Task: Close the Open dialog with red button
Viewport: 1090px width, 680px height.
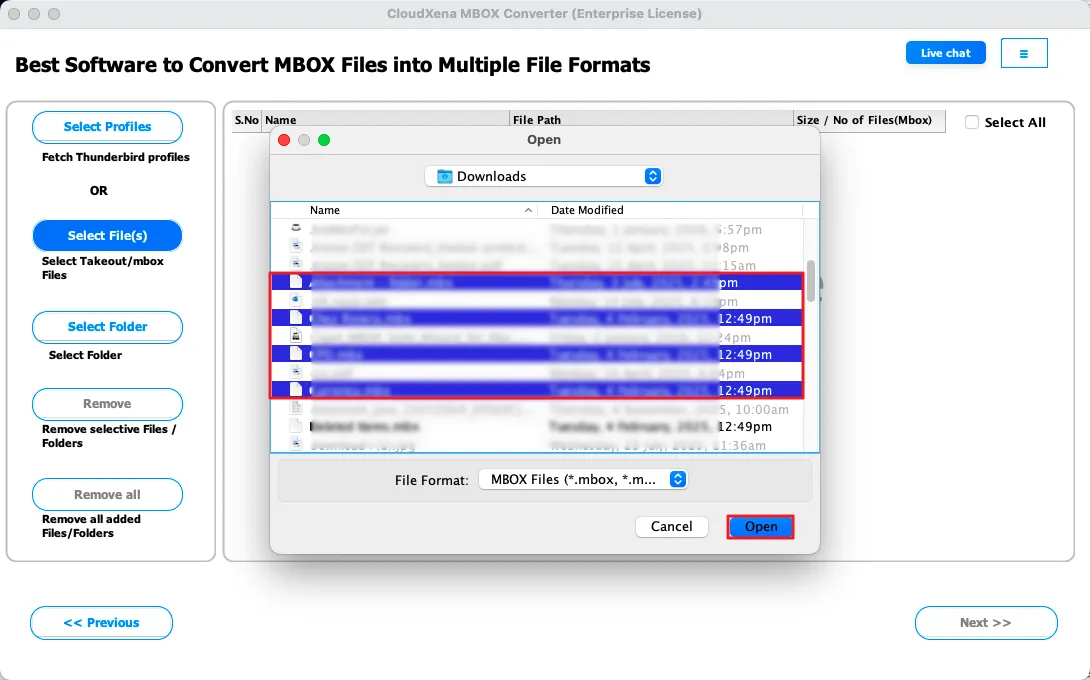Action: (x=284, y=140)
